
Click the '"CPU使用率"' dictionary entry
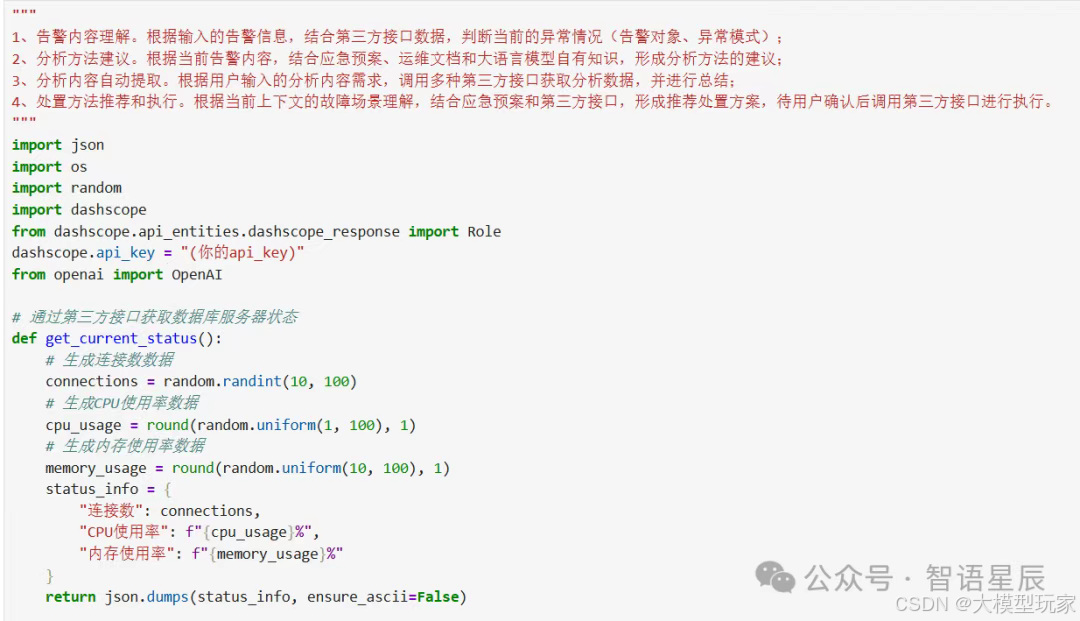pos(200,532)
